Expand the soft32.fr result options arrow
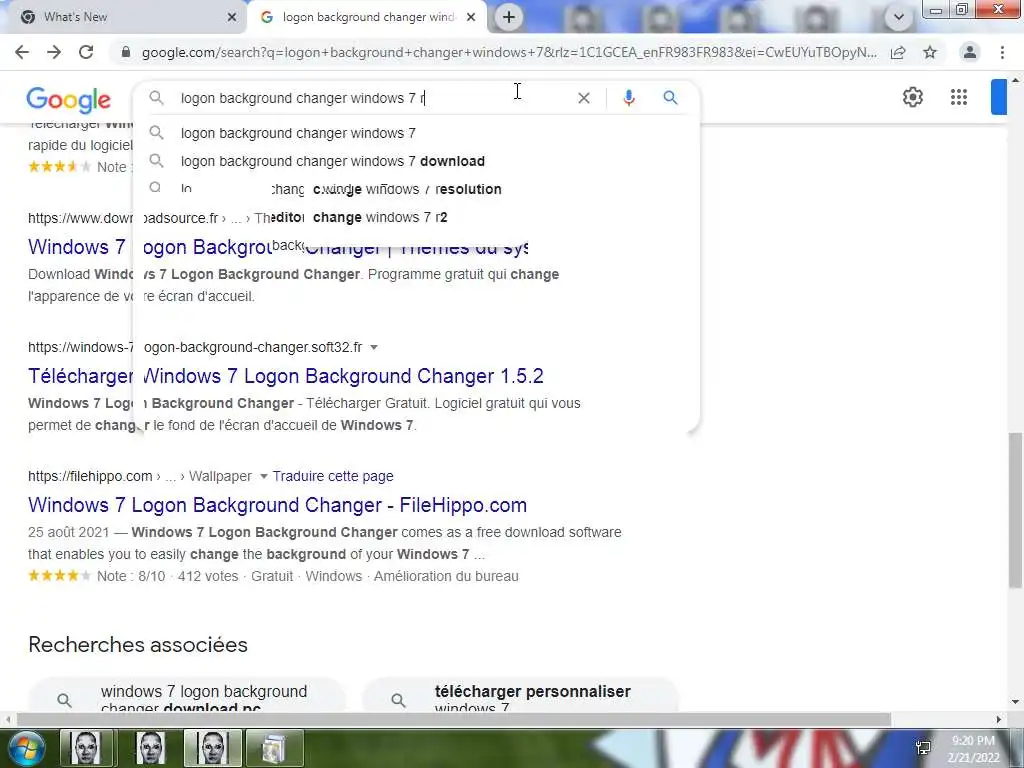 pyautogui.click(x=374, y=347)
